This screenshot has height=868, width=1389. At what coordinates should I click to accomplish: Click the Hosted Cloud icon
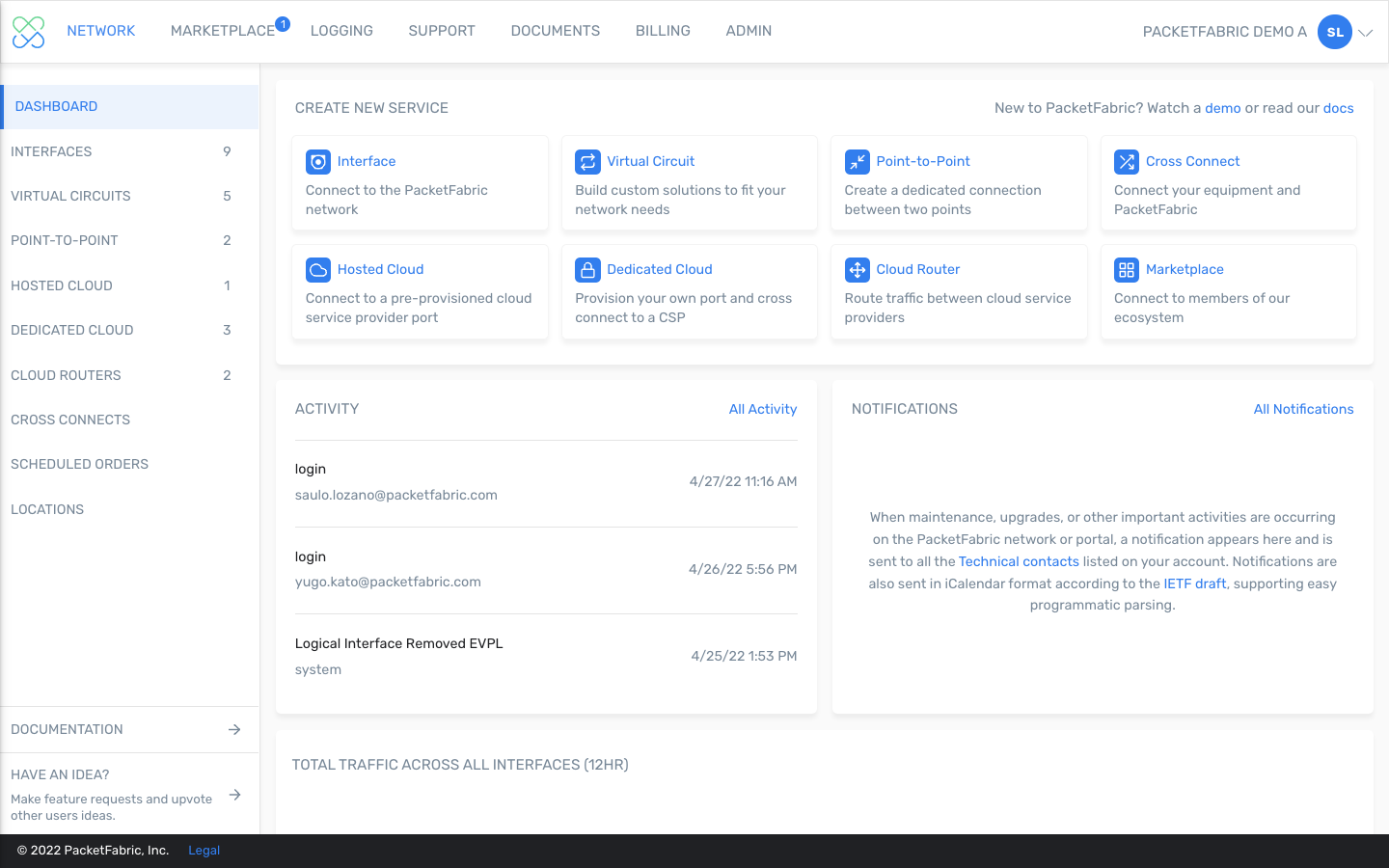tap(317, 270)
